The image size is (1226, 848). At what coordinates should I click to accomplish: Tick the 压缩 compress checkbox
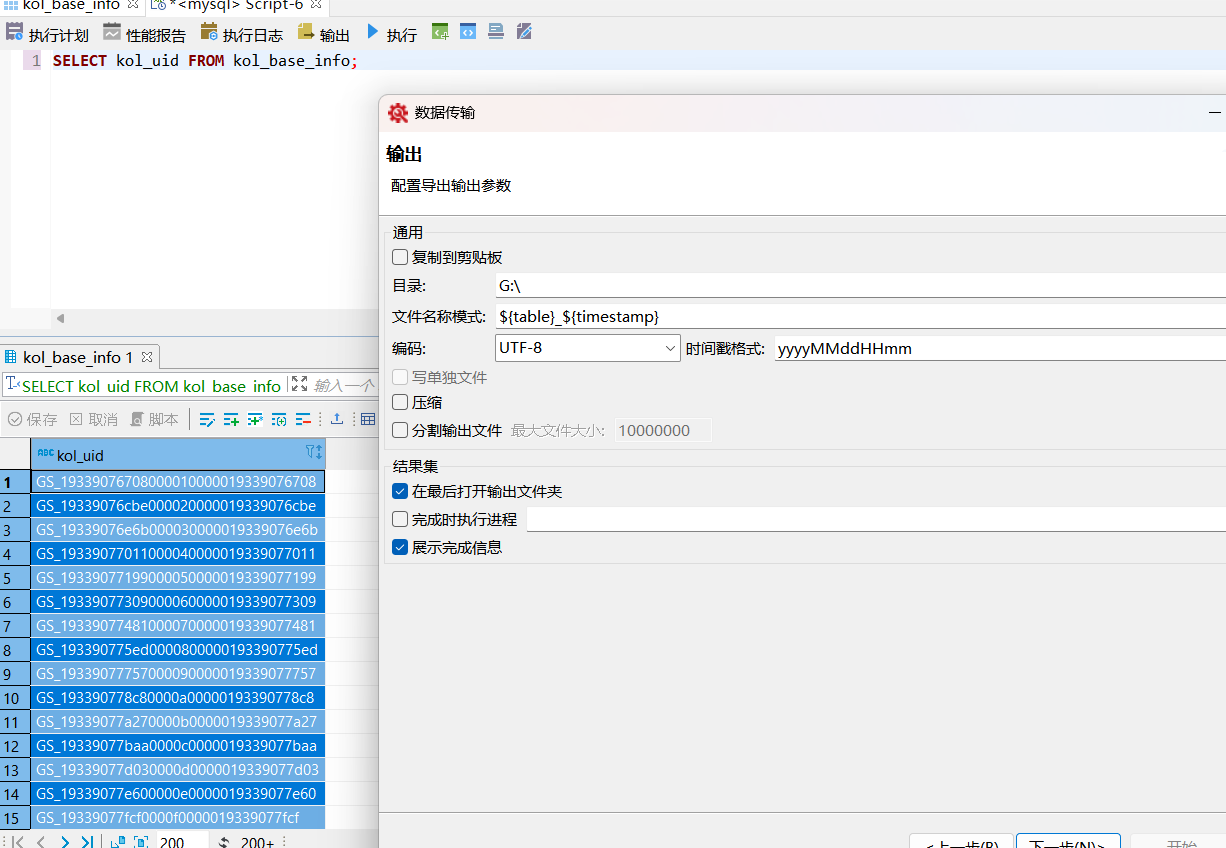pos(400,402)
